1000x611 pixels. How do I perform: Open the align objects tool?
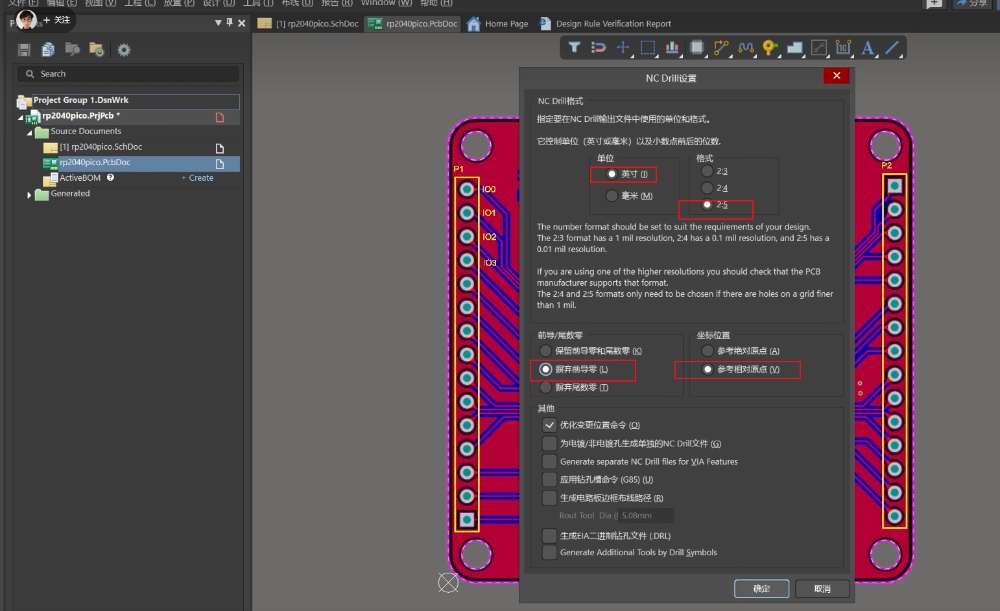point(672,48)
